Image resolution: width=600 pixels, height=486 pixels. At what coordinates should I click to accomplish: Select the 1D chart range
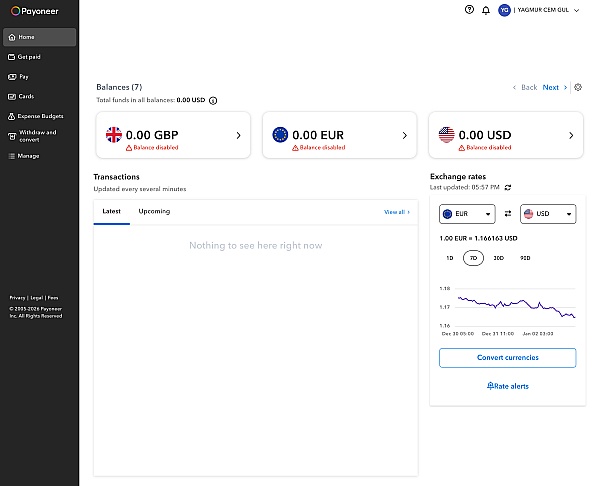click(449, 258)
